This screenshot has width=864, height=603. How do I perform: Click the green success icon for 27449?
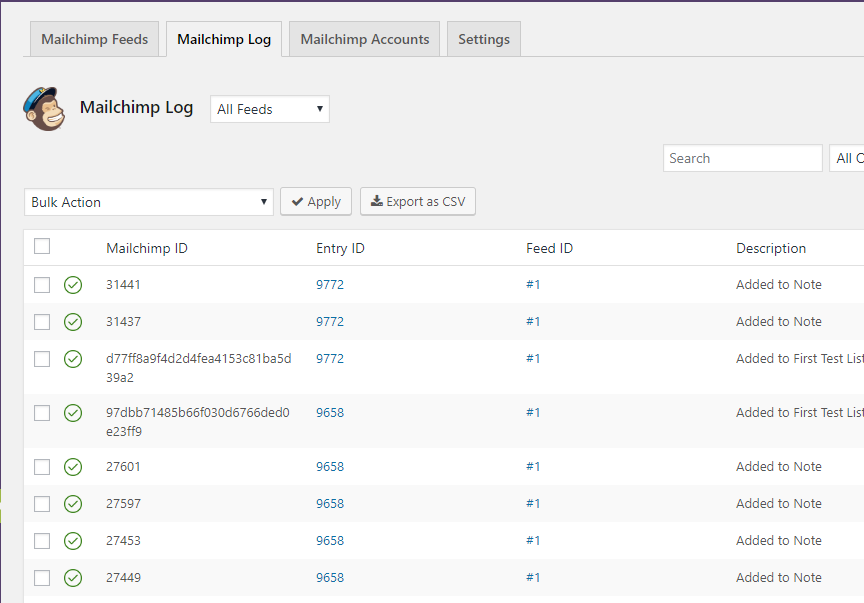[73, 578]
